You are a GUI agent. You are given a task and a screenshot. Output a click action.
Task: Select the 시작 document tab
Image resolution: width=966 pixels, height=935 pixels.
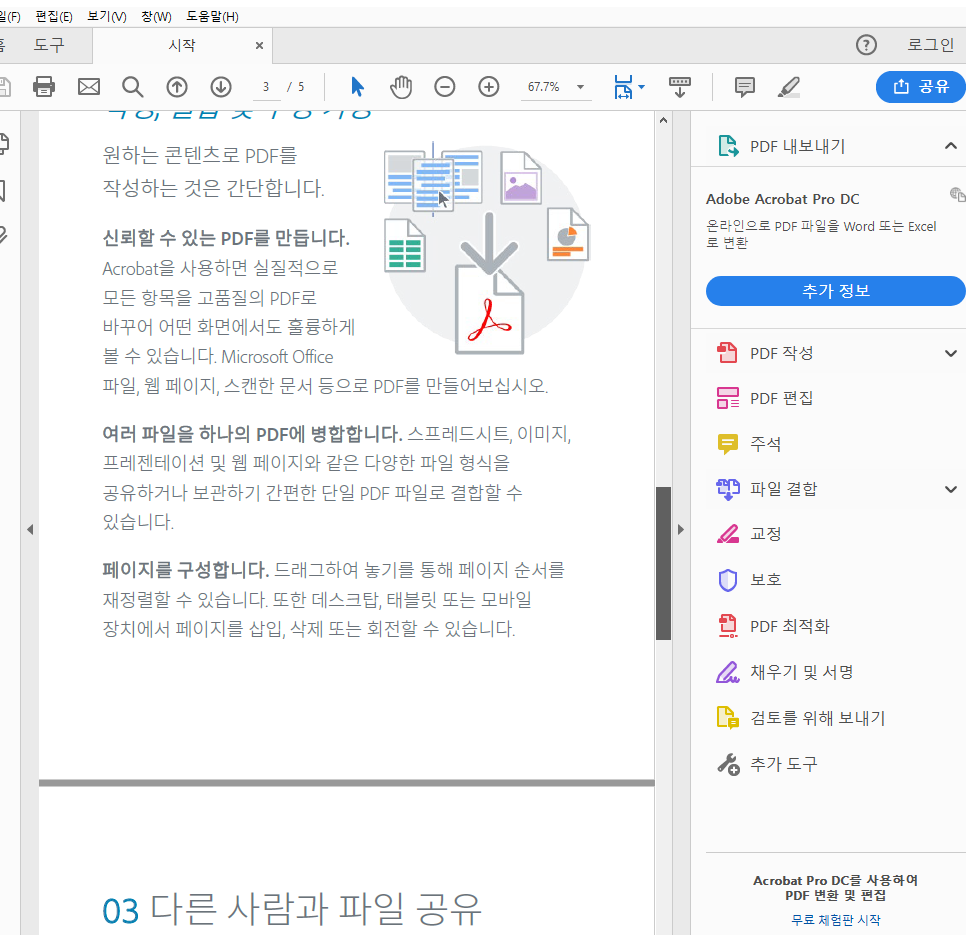pos(182,46)
